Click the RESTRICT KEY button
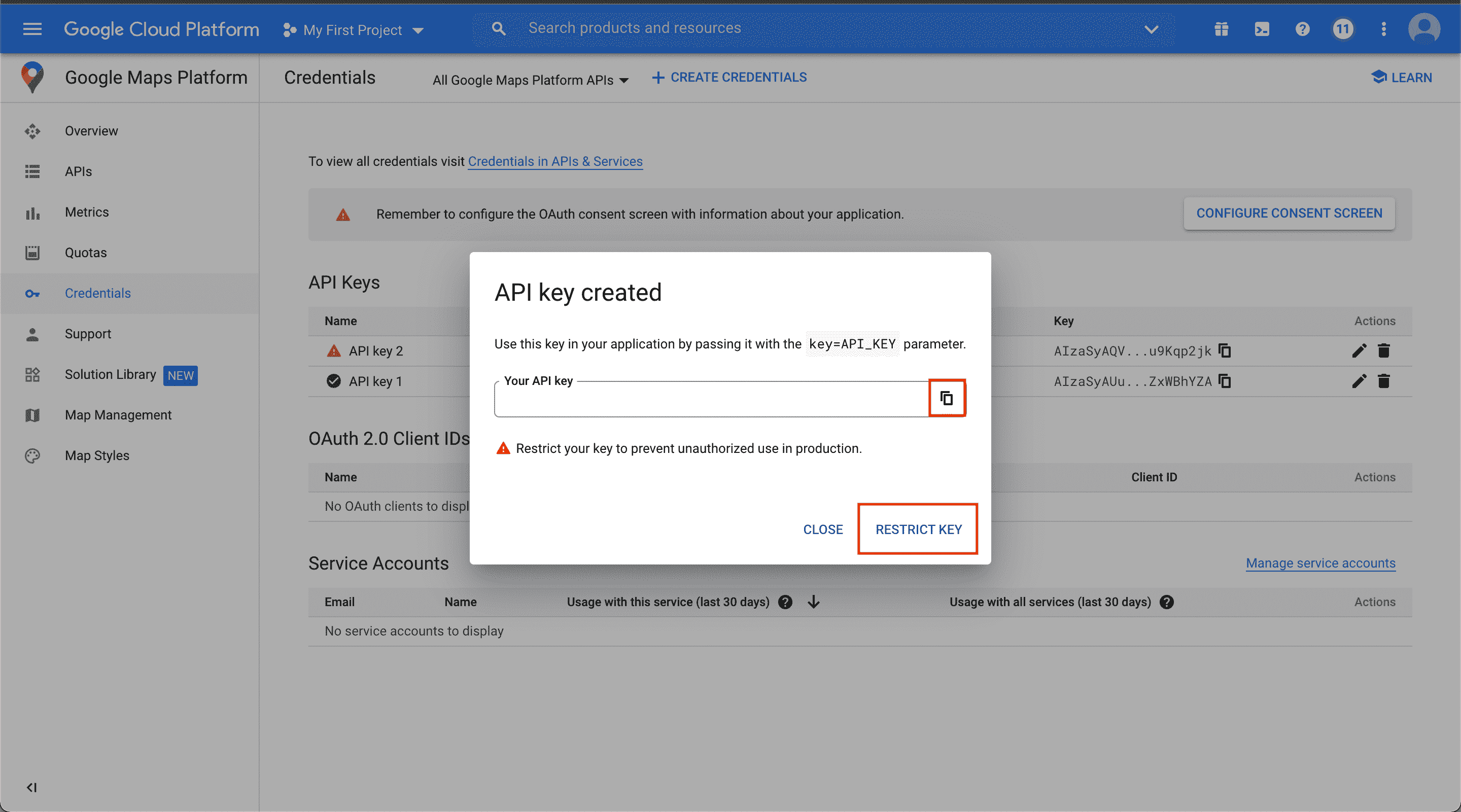1461x812 pixels. 918,529
